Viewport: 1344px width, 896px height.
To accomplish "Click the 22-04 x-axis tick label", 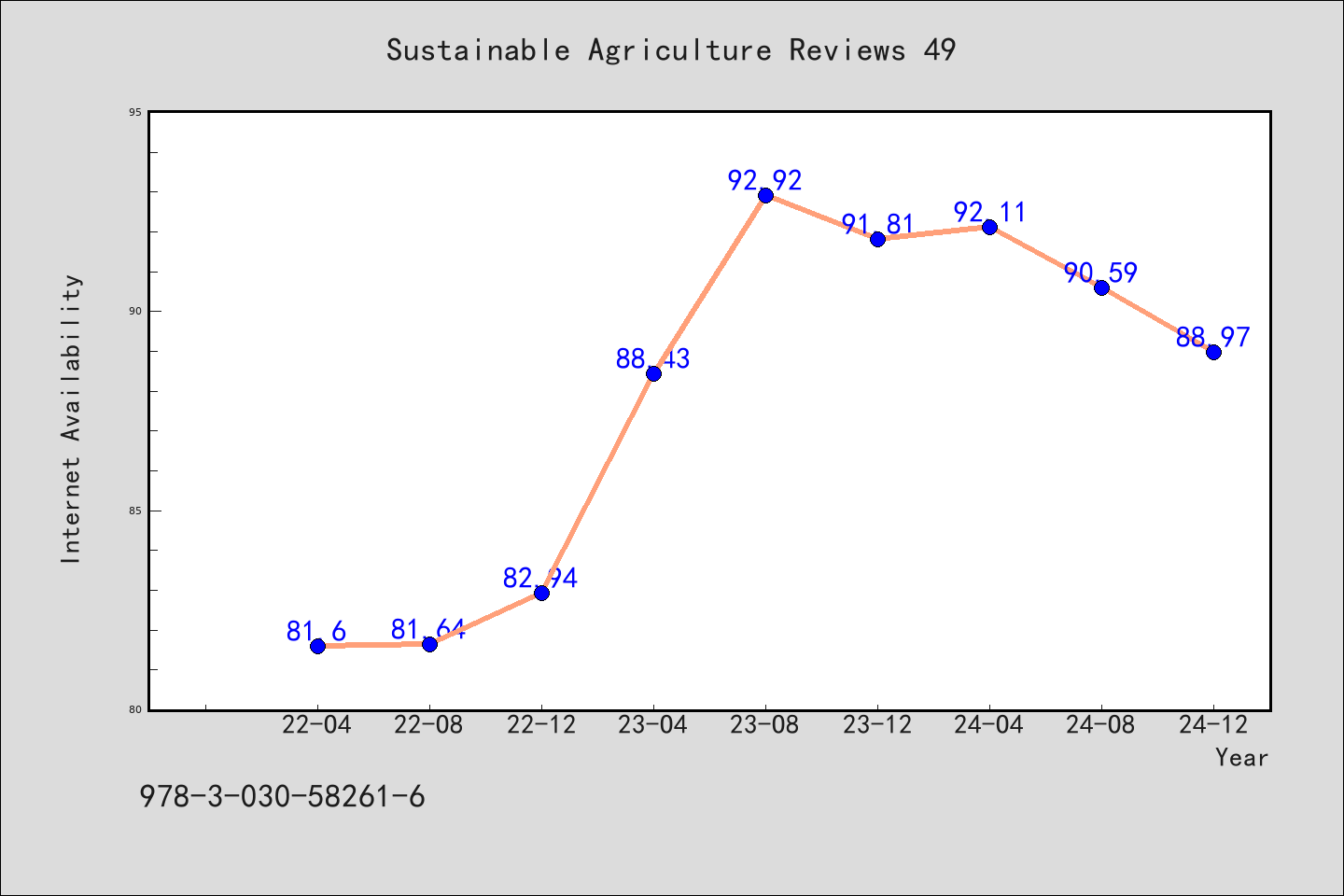I will point(317,725).
